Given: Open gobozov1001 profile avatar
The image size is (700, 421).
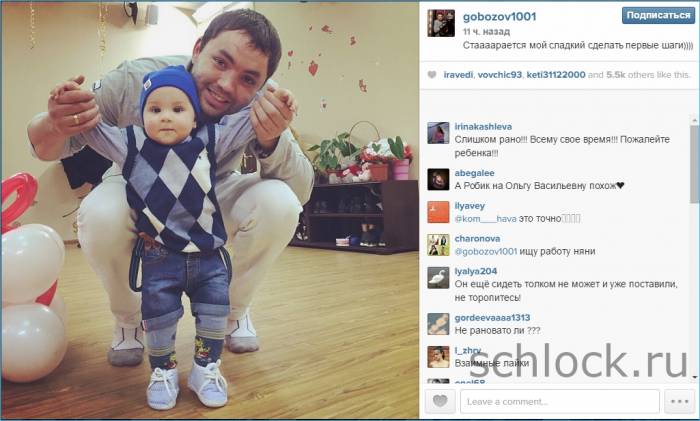Looking at the screenshot, I should coord(441,23).
